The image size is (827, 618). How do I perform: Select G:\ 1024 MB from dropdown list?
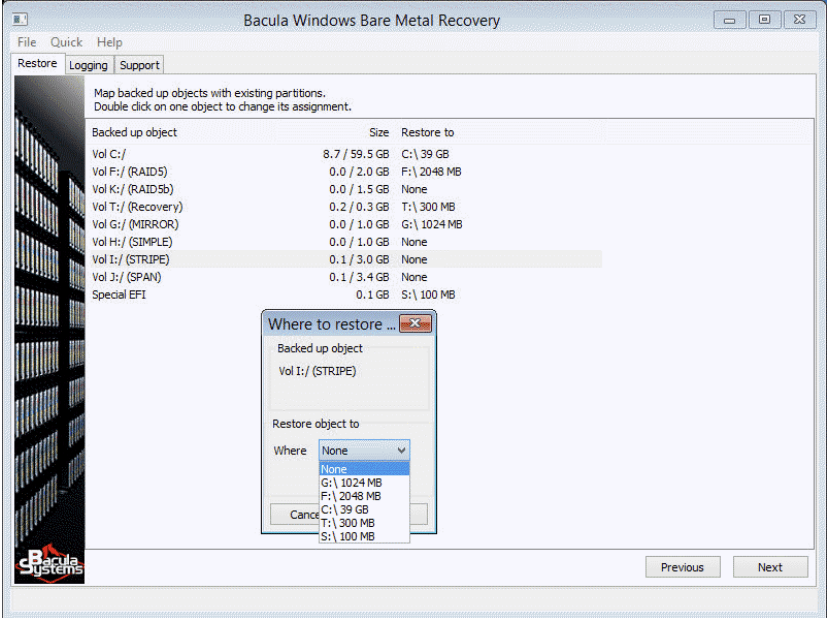351,483
